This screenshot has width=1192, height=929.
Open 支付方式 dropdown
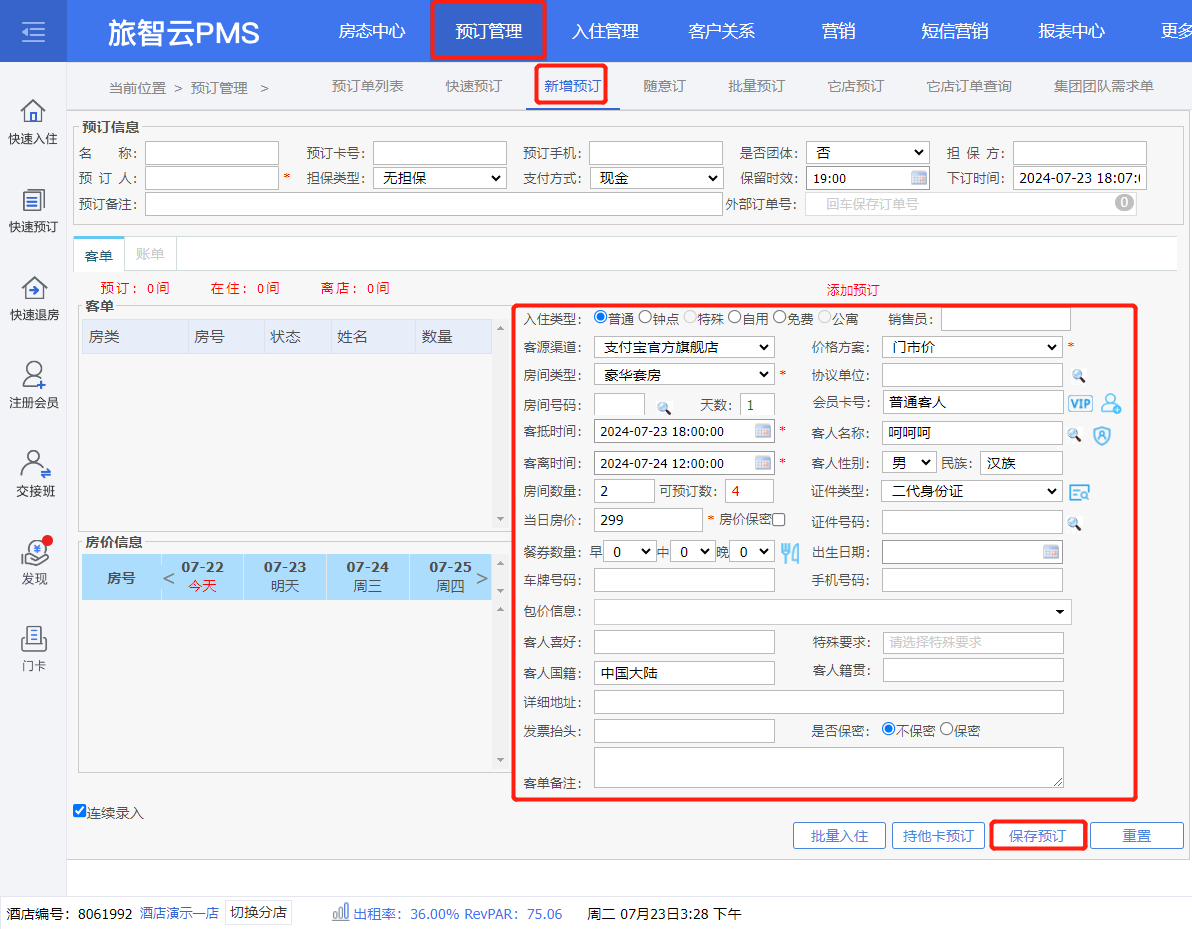pyautogui.click(x=656, y=178)
